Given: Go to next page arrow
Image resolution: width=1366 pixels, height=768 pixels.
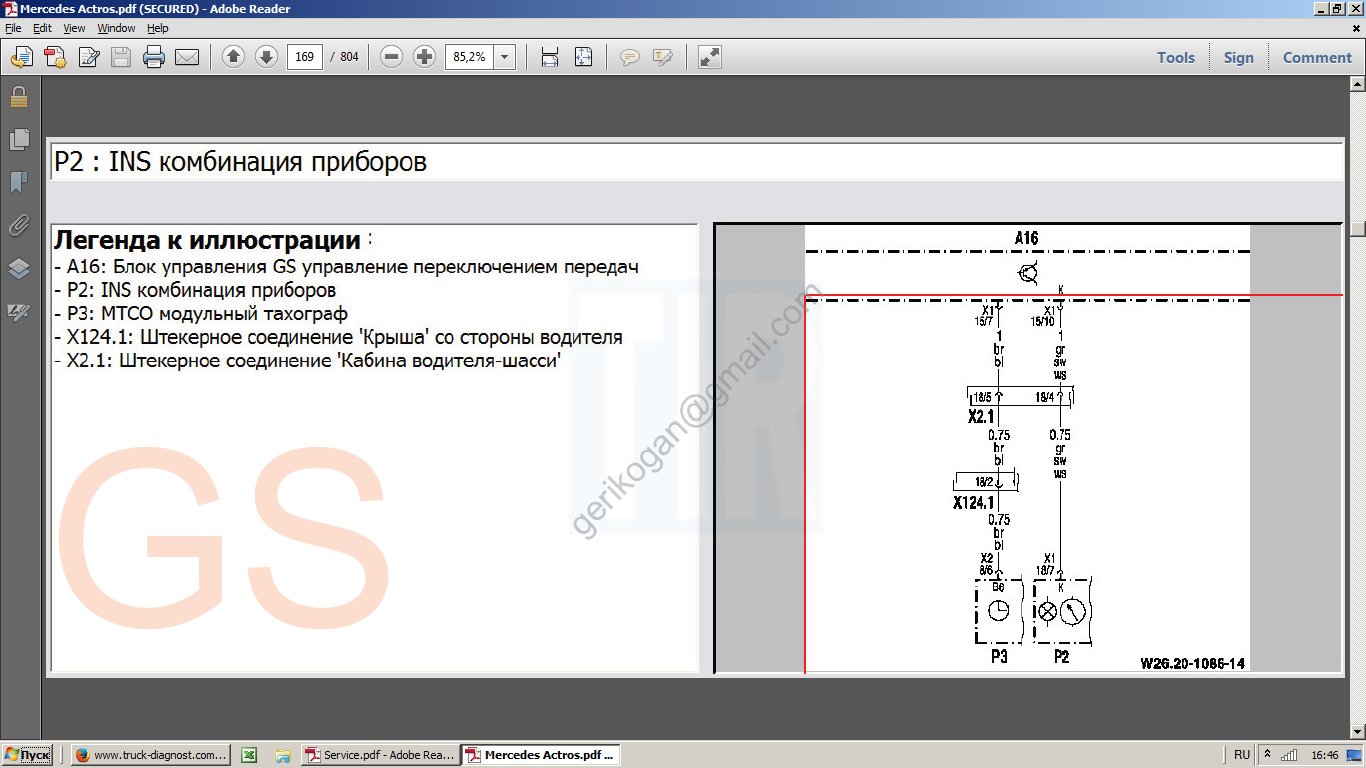Looking at the screenshot, I should pos(266,57).
